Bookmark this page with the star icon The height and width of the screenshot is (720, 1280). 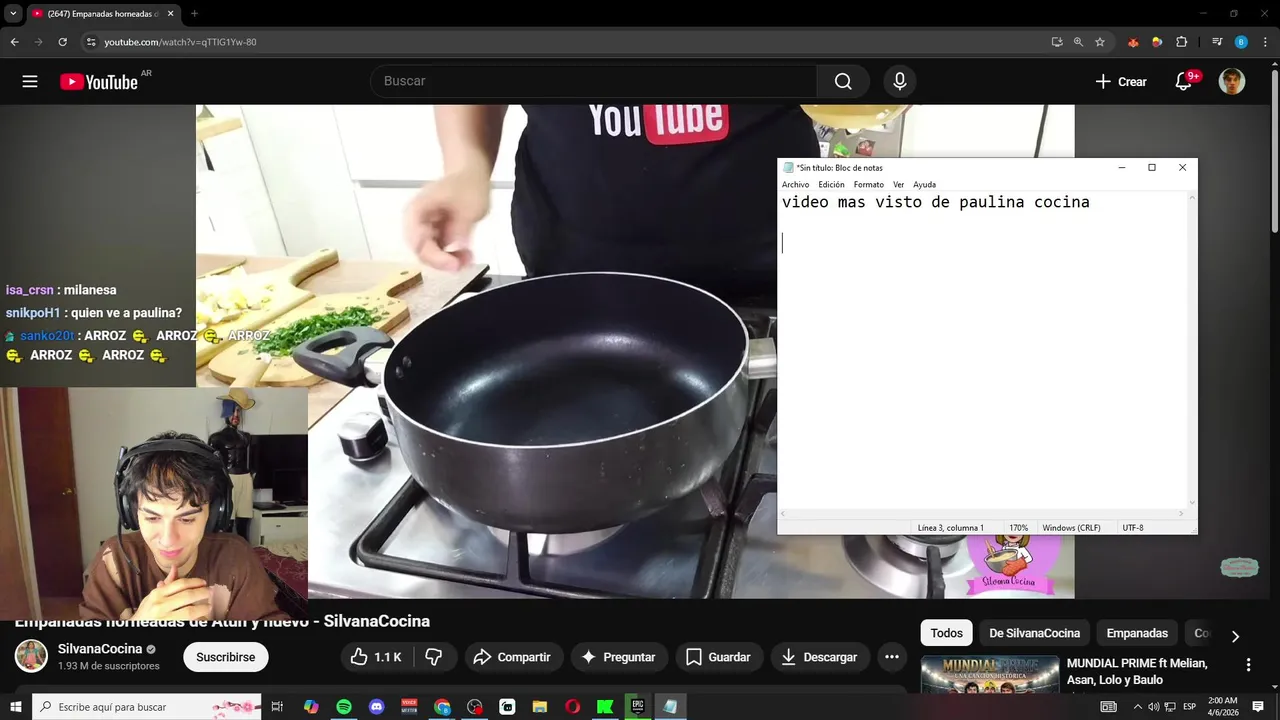tap(1100, 42)
